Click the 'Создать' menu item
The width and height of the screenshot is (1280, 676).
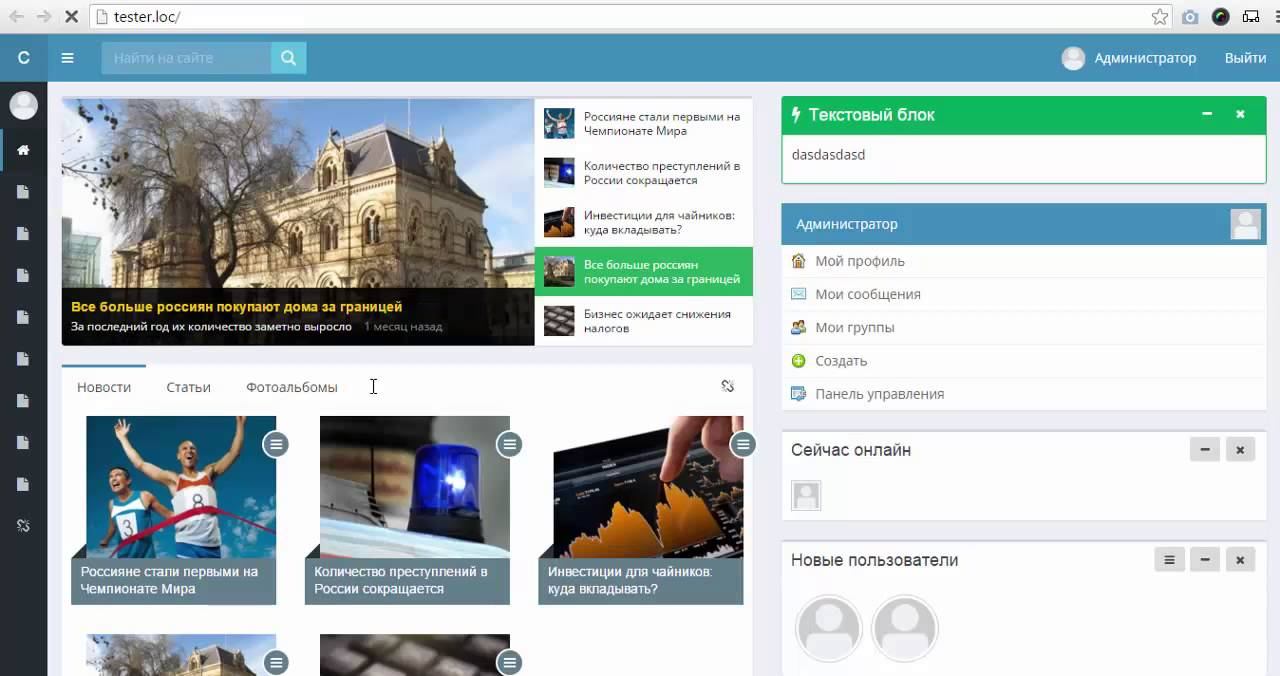pyautogui.click(x=841, y=361)
